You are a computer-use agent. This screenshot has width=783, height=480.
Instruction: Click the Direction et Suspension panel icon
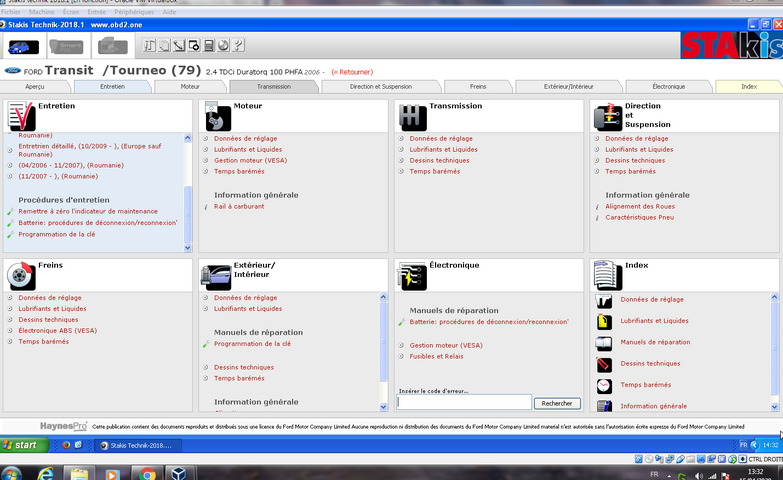pos(608,117)
